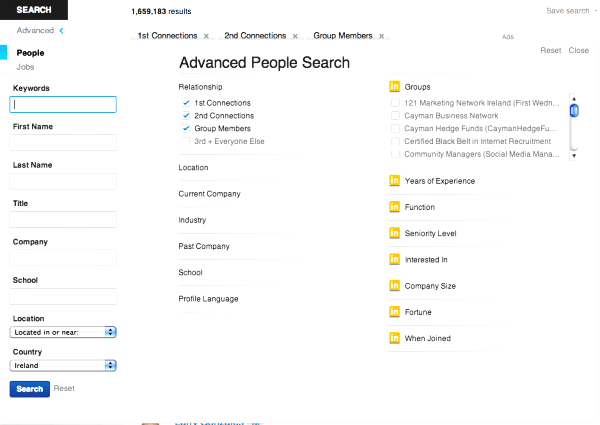Open the Located in or near dropdown
600x425 pixels.
point(63,332)
